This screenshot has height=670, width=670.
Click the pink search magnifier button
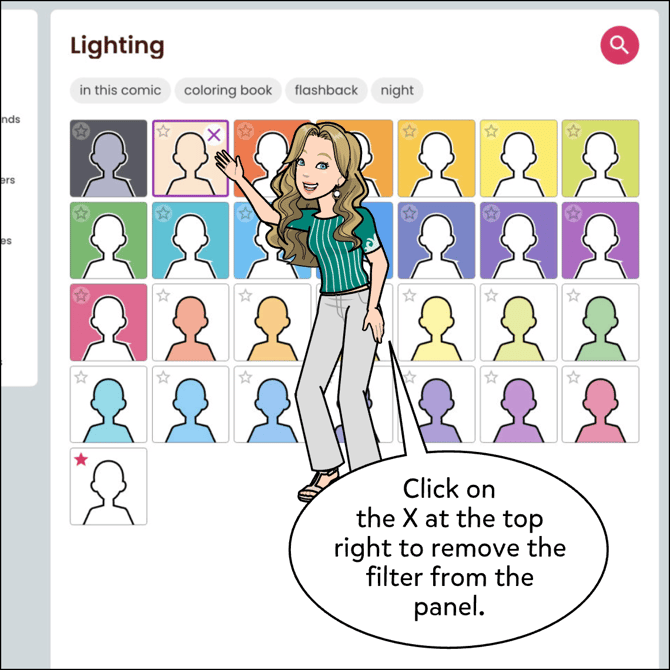point(619,45)
